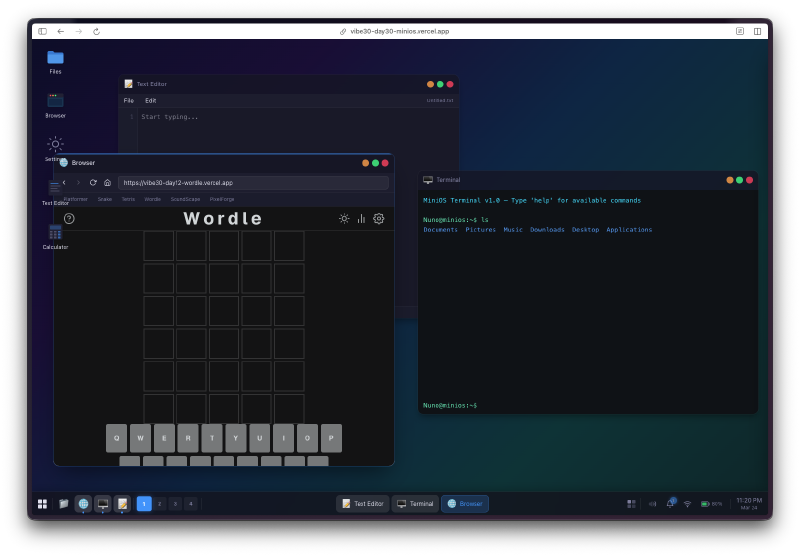
Task: Open the Tetris bookmark
Action: [128, 199]
